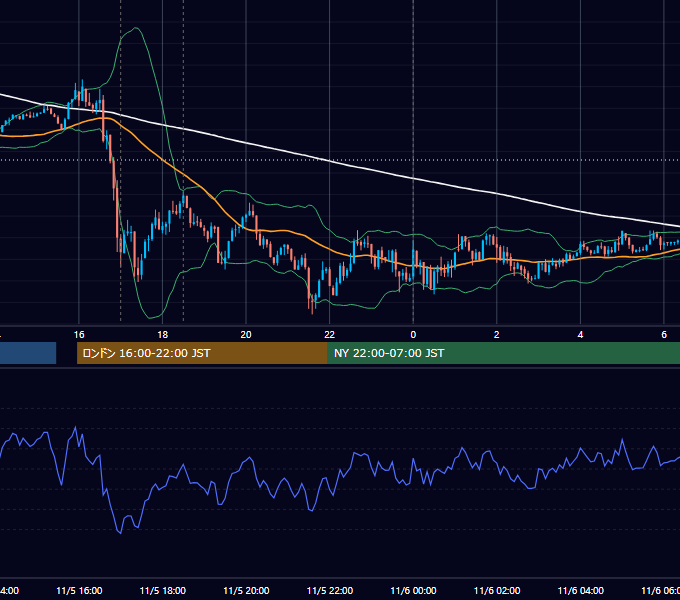
Task: Click the 11/5 16:00 date label
Action: coord(79,590)
